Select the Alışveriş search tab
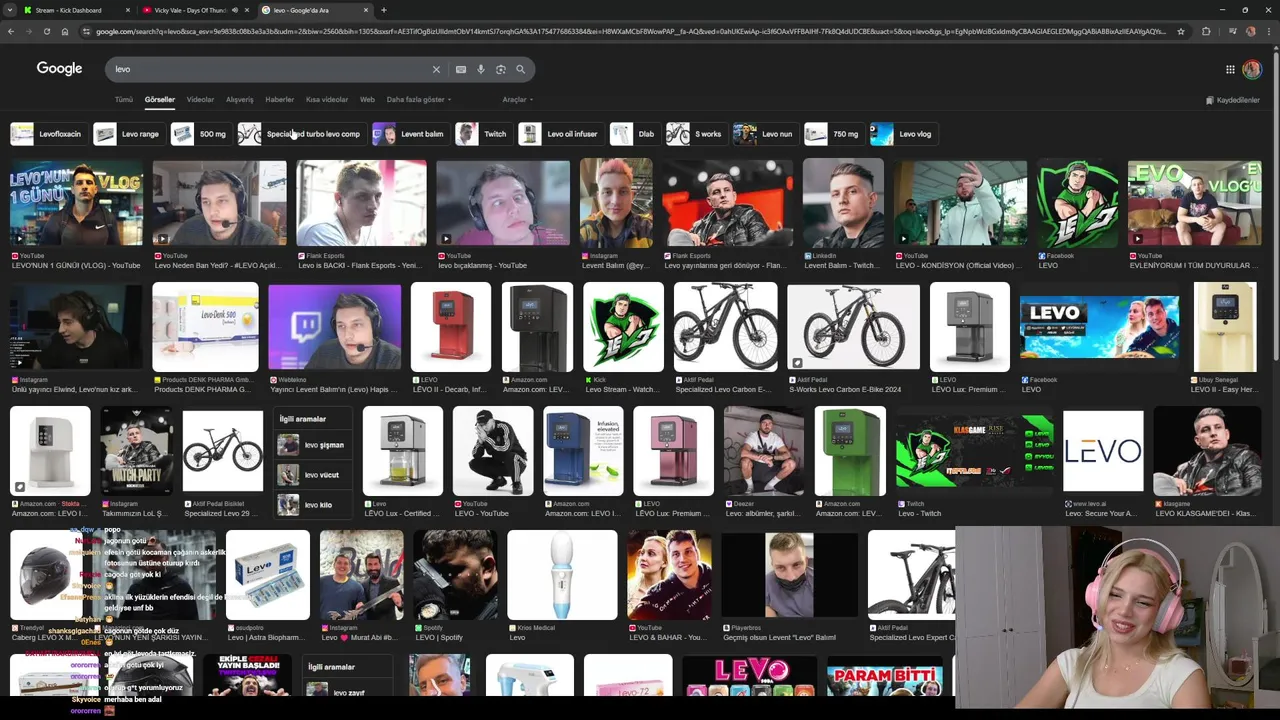The image size is (1280, 720). pos(240,100)
